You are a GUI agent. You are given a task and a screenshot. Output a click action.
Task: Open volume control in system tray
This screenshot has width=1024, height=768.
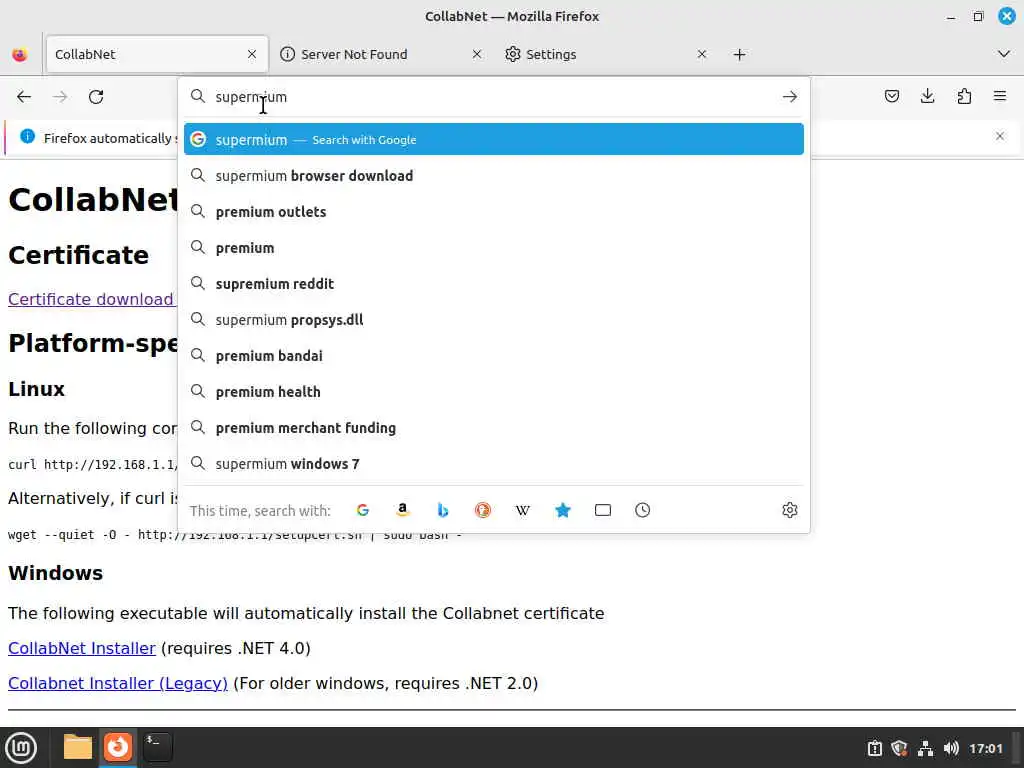click(x=951, y=748)
